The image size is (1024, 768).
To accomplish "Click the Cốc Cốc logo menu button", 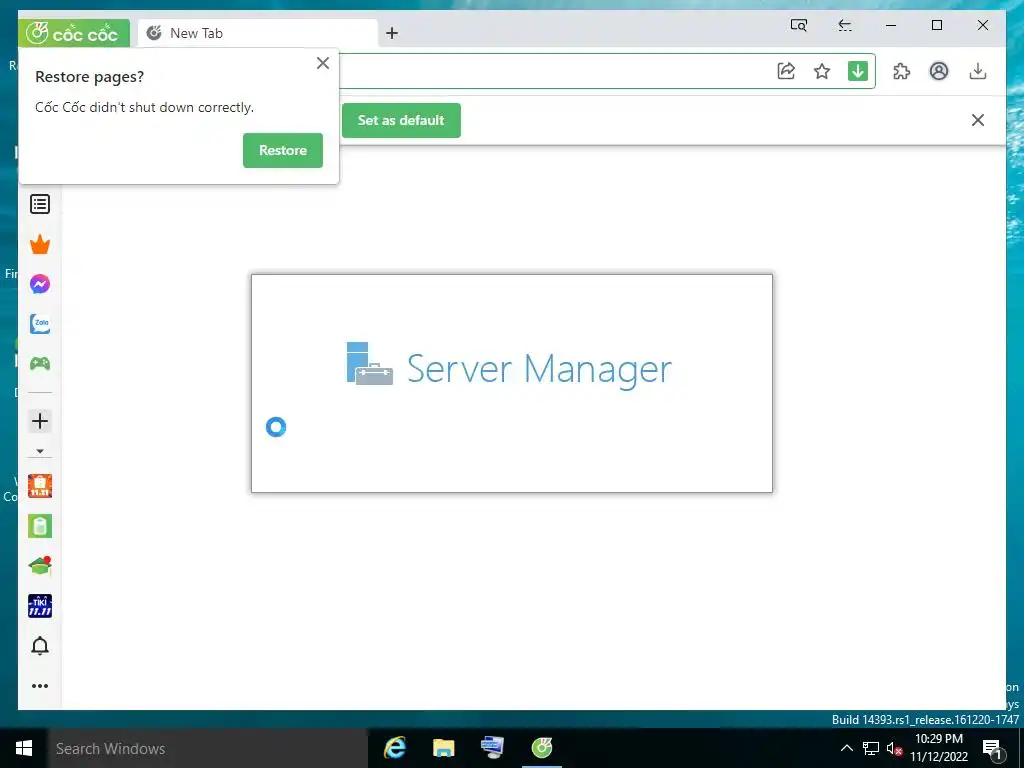I will 74,33.
